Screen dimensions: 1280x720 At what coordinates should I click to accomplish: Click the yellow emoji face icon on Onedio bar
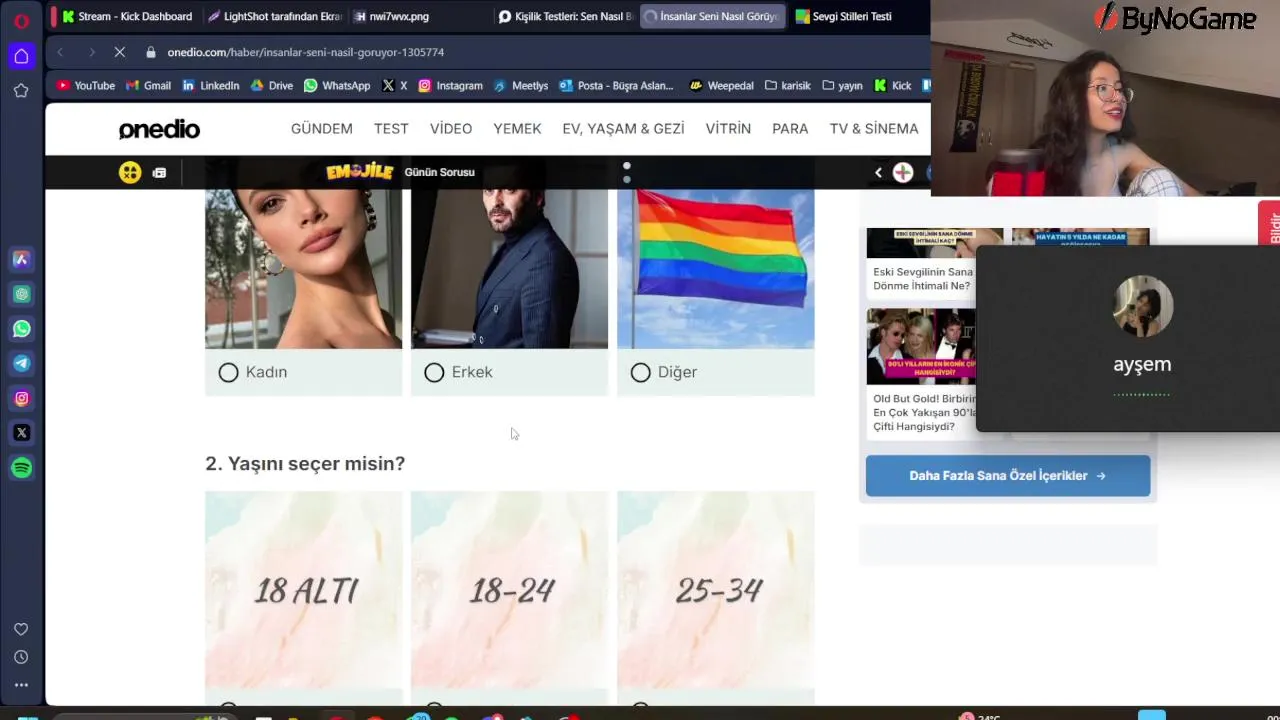point(130,172)
